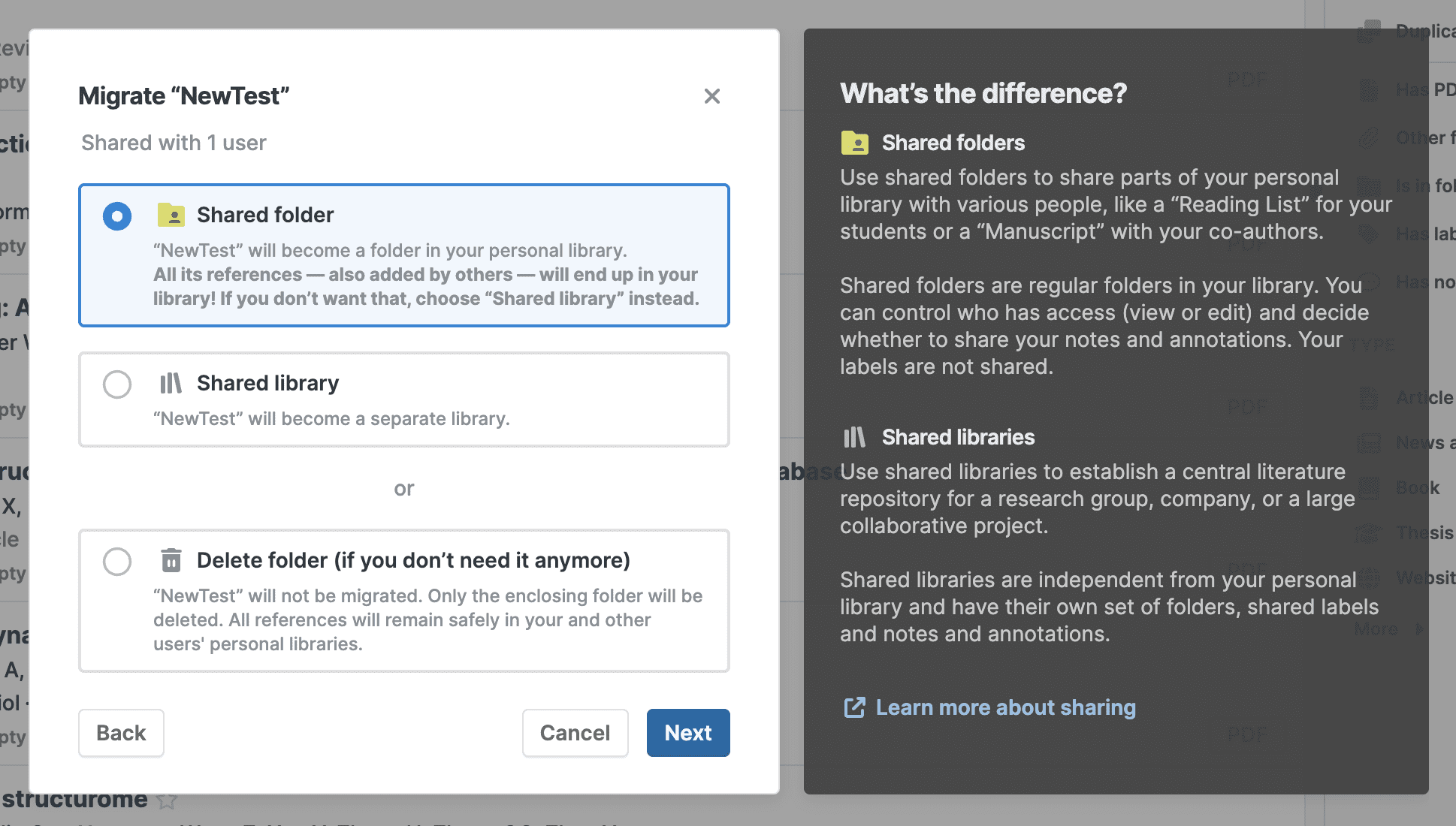Screen dimensions: 1456x826
Task: Click Shared libraries icon in help panel
Action: coord(854,437)
